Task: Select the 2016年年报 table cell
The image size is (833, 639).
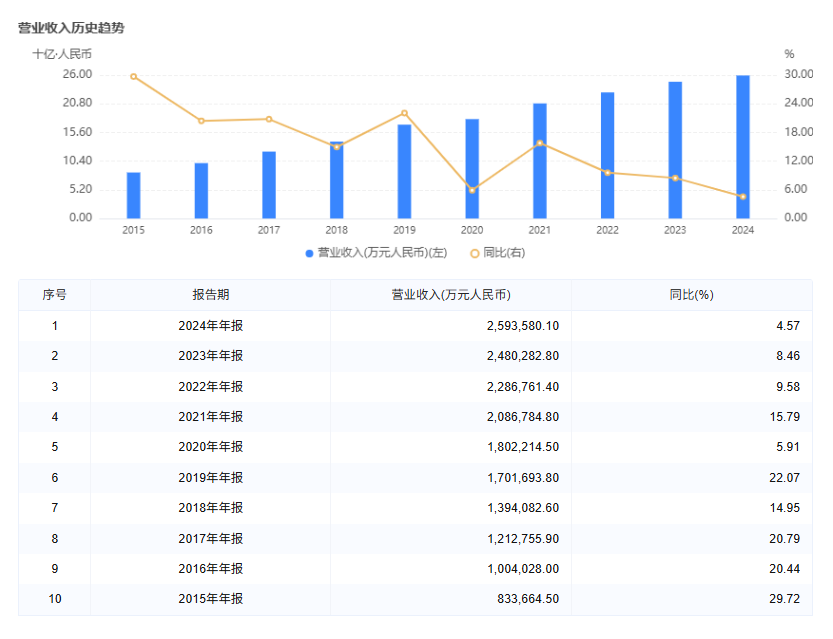Action: (211, 569)
